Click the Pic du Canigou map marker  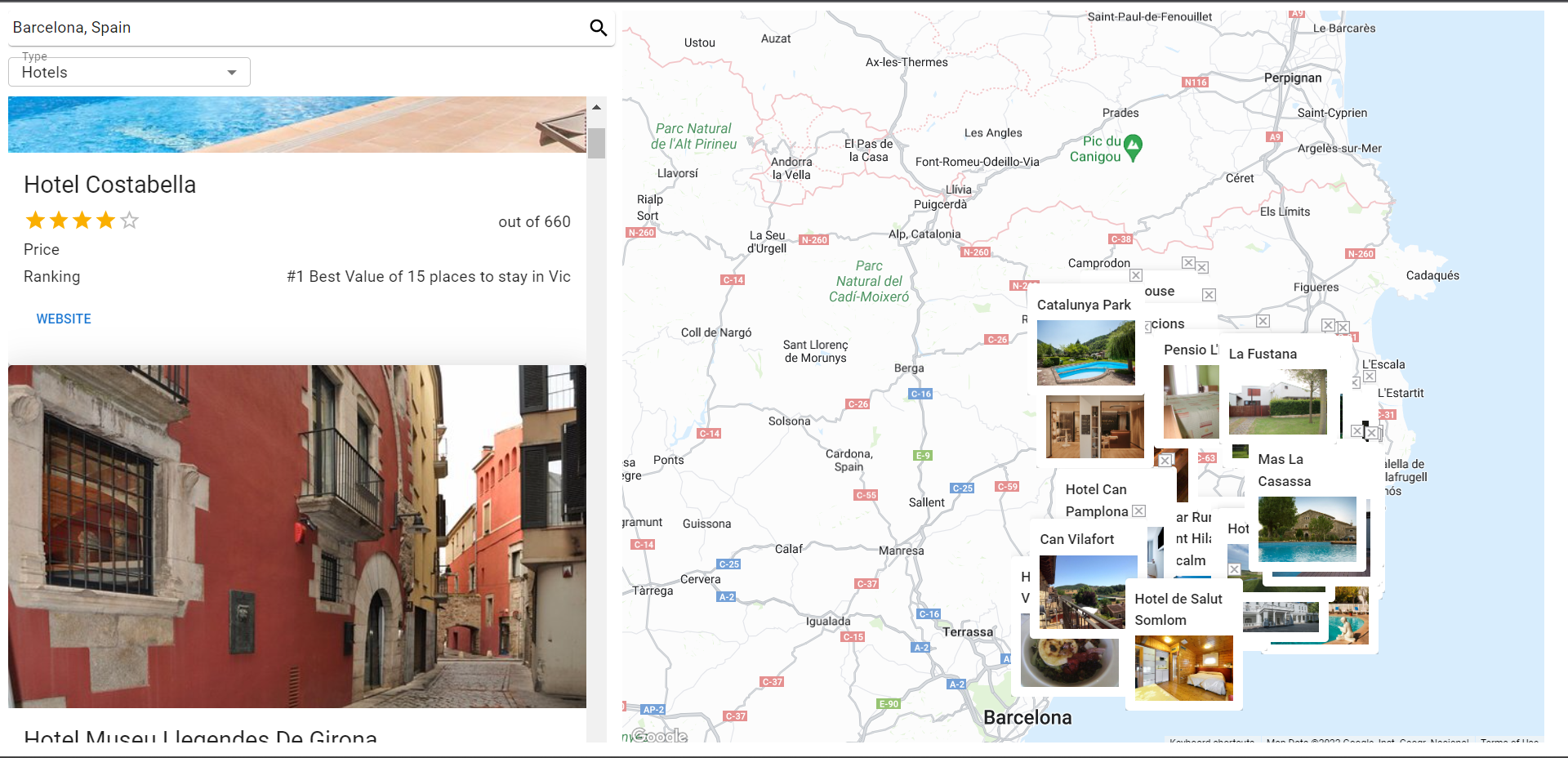1133,148
